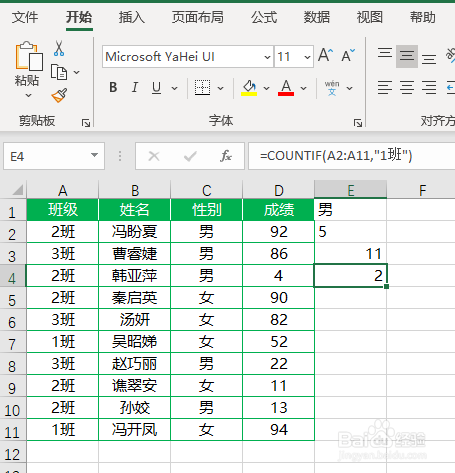The width and height of the screenshot is (455, 473).
Task: Expand fill color palette
Action: tap(266, 88)
